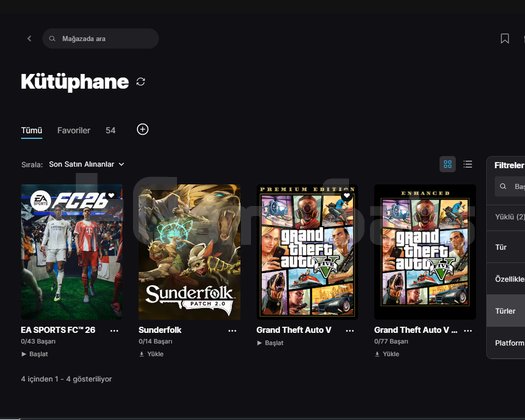Click the back arrow icon
The width and height of the screenshot is (525, 420).
click(x=29, y=39)
